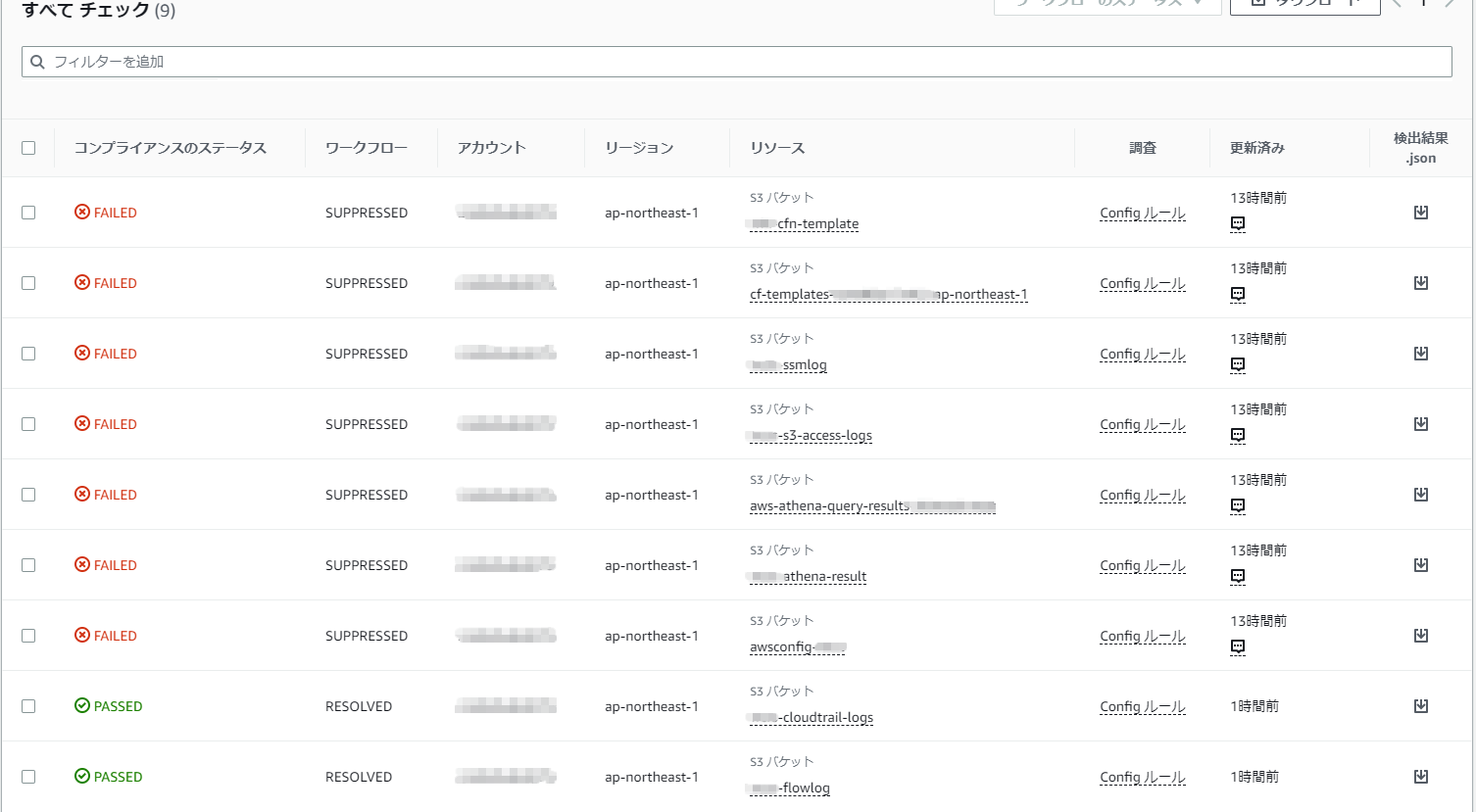Download findings JSON for flowlog row

[1421, 777]
